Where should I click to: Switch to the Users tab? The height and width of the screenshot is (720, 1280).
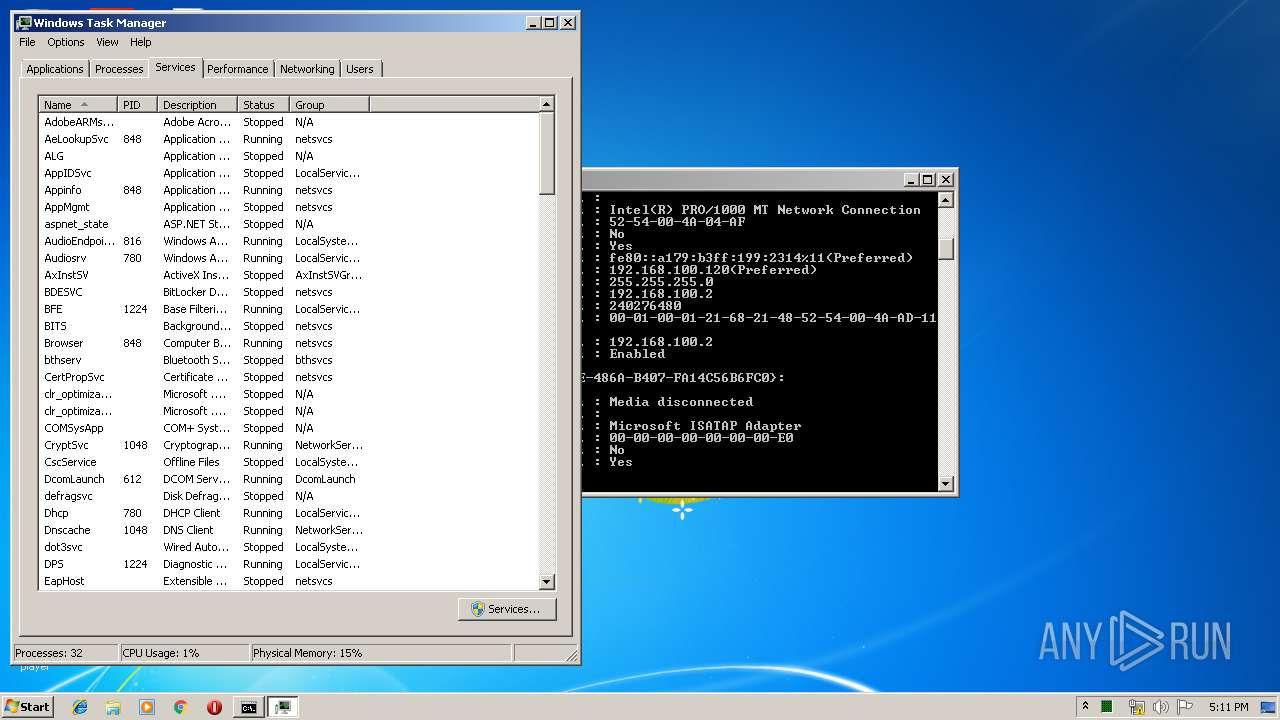point(360,69)
